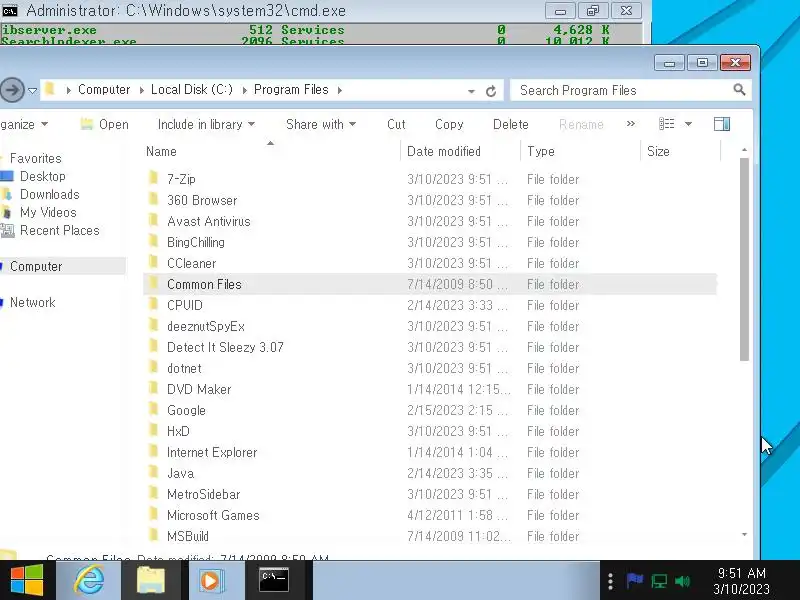Select the CCleaner folder icon
The image size is (800, 600).
click(153, 262)
